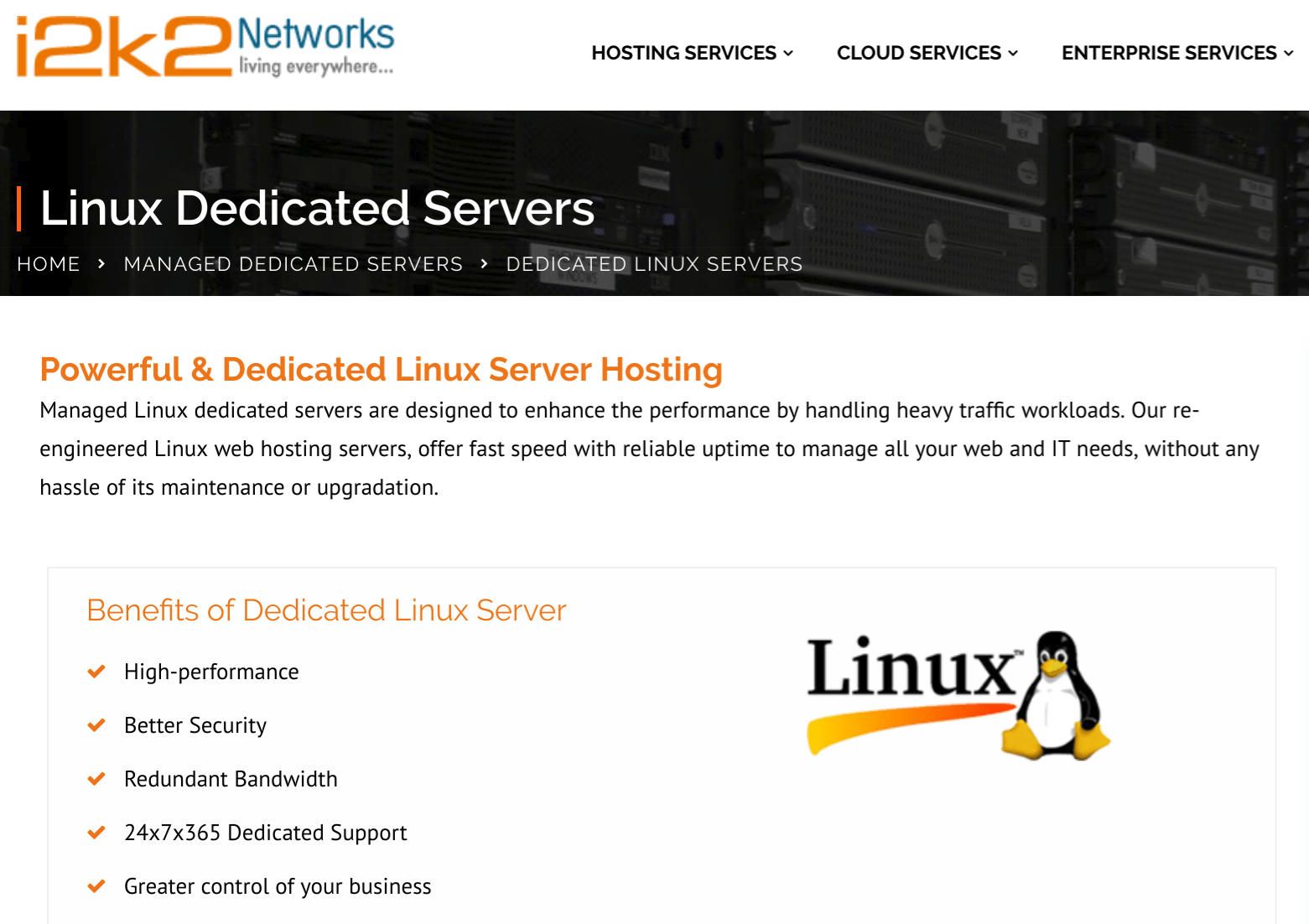Go to the Home breadcrumb link
The height and width of the screenshot is (924, 1309).
[x=49, y=264]
